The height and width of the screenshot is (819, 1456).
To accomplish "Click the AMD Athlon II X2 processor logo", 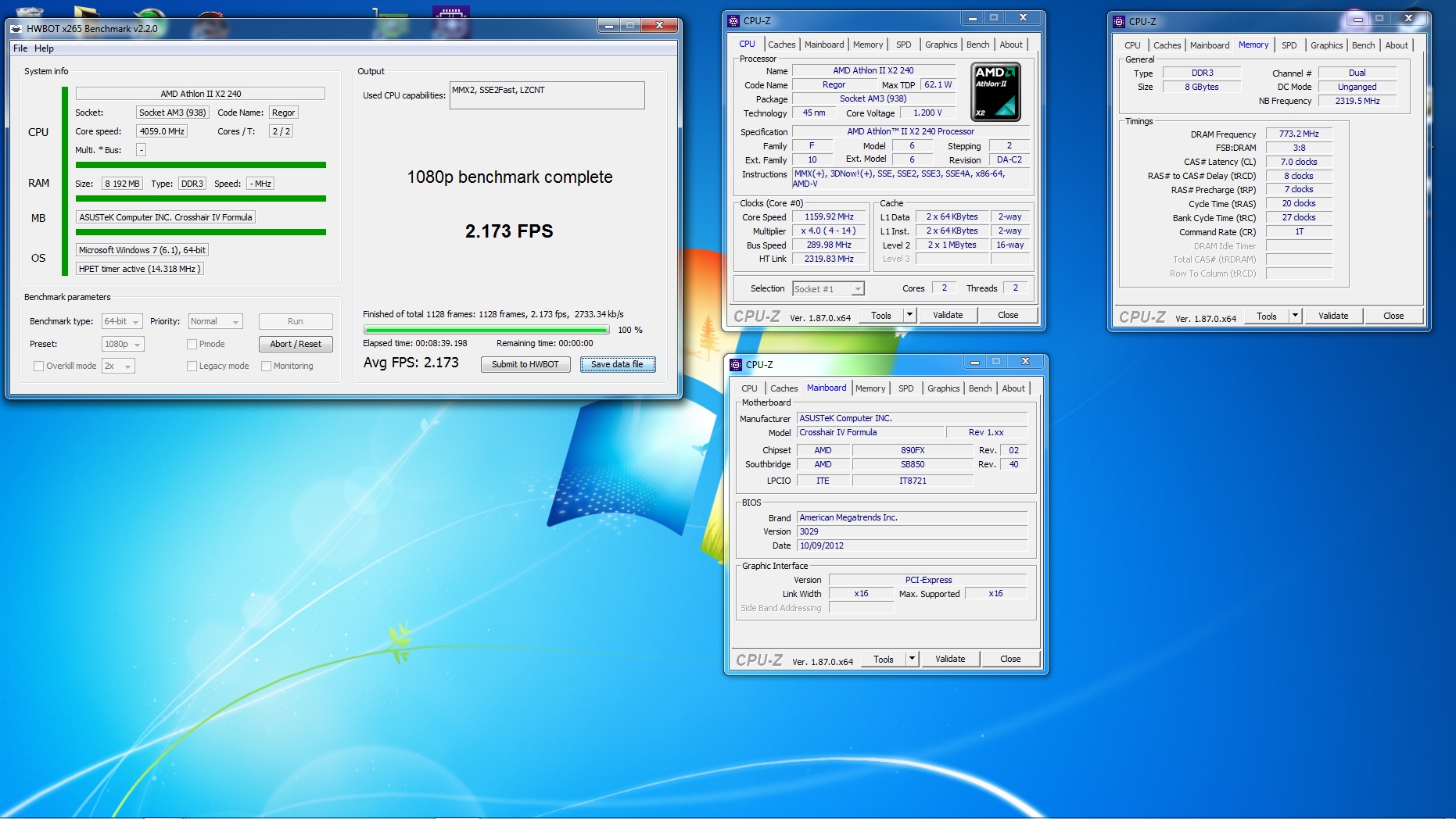I will coord(995,92).
